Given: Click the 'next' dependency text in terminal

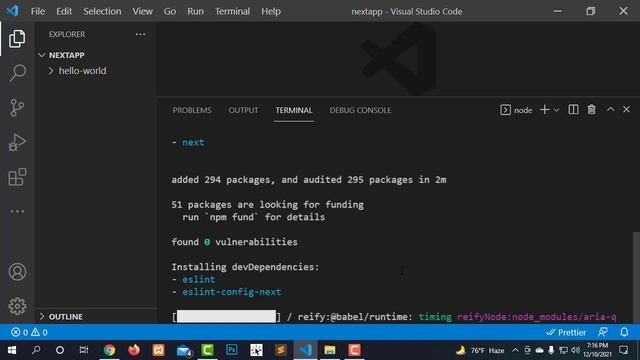Looking at the screenshot, I should pyautogui.click(x=193, y=142).
